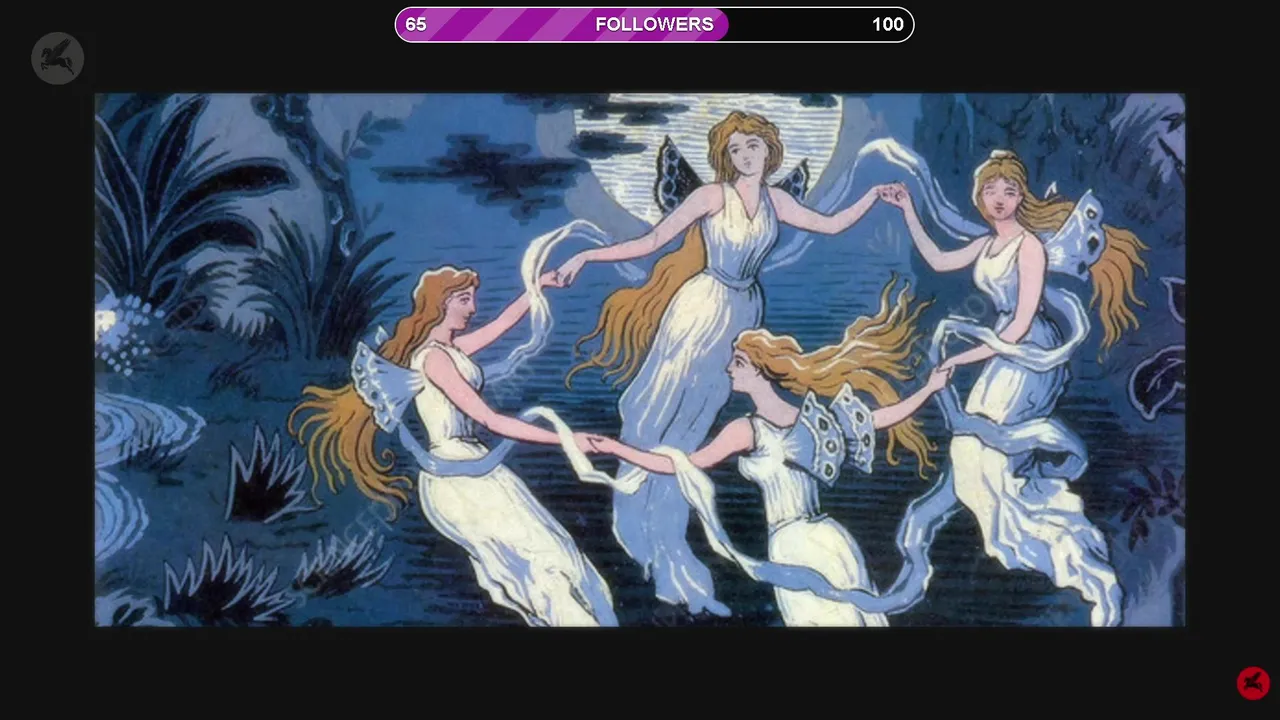Click the purple Followers progress bar
The height and width of the screenshot is (720, 1280).
click(655, 25)
